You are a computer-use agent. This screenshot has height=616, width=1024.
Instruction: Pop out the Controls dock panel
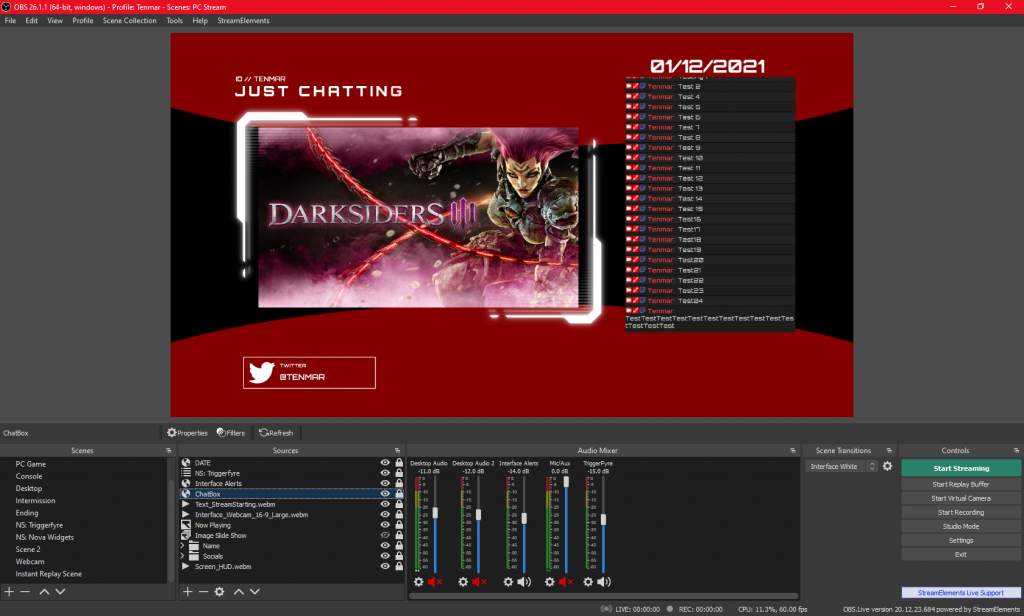tap(1016, 451)
